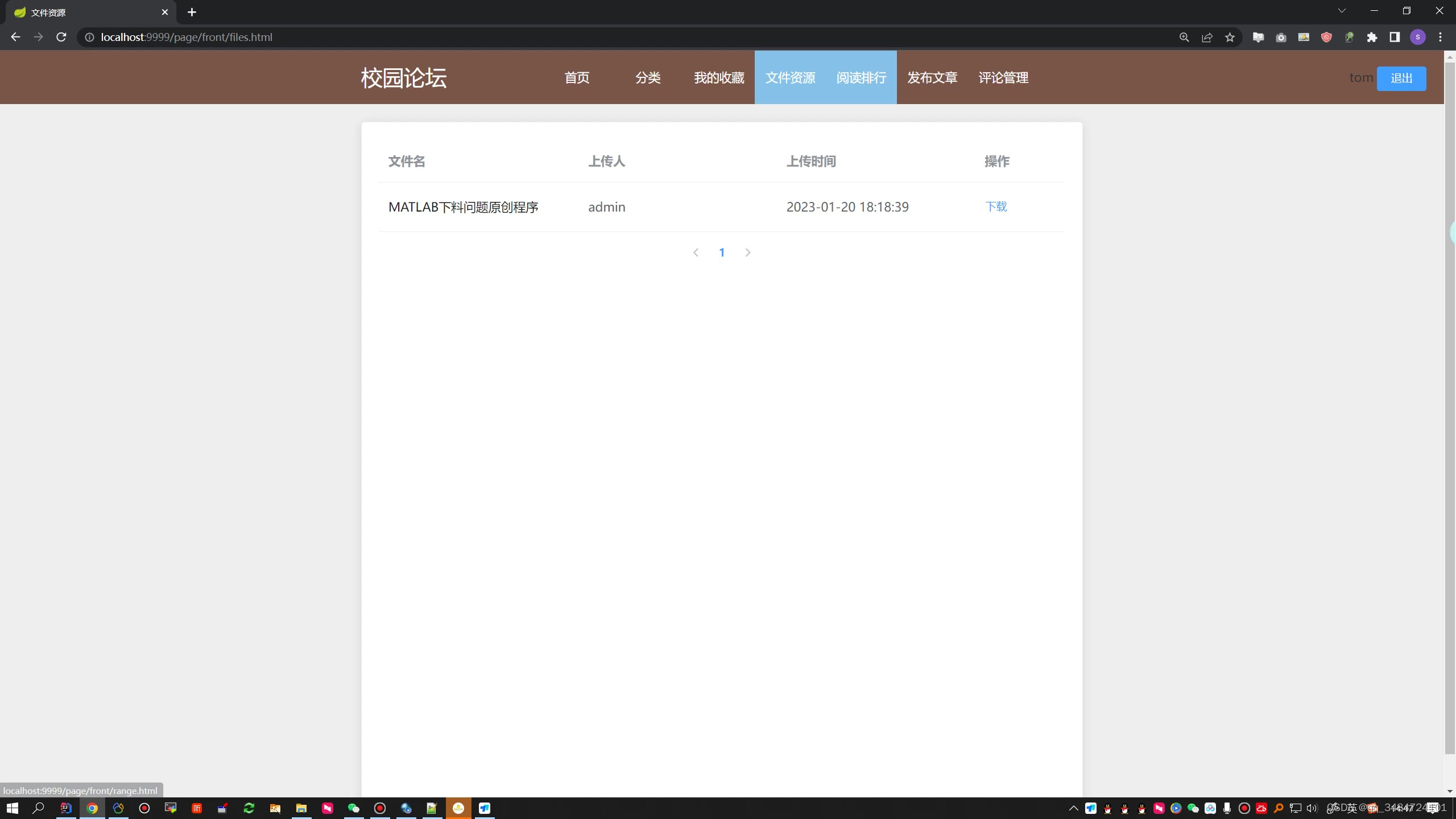Open the zoom magnifier in address bar
The height and width of the screenshot is (819, 1456).
1184,37
